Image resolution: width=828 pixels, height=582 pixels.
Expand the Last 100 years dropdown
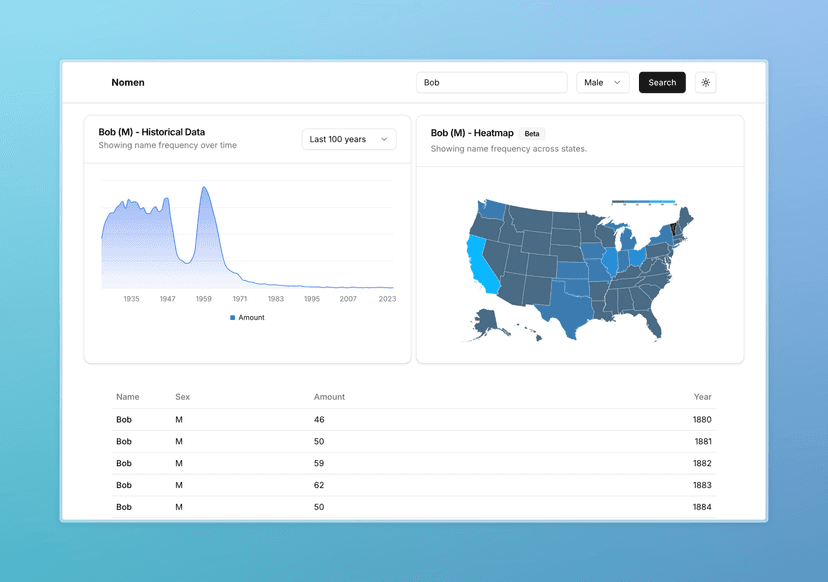(x=349, y=140)
